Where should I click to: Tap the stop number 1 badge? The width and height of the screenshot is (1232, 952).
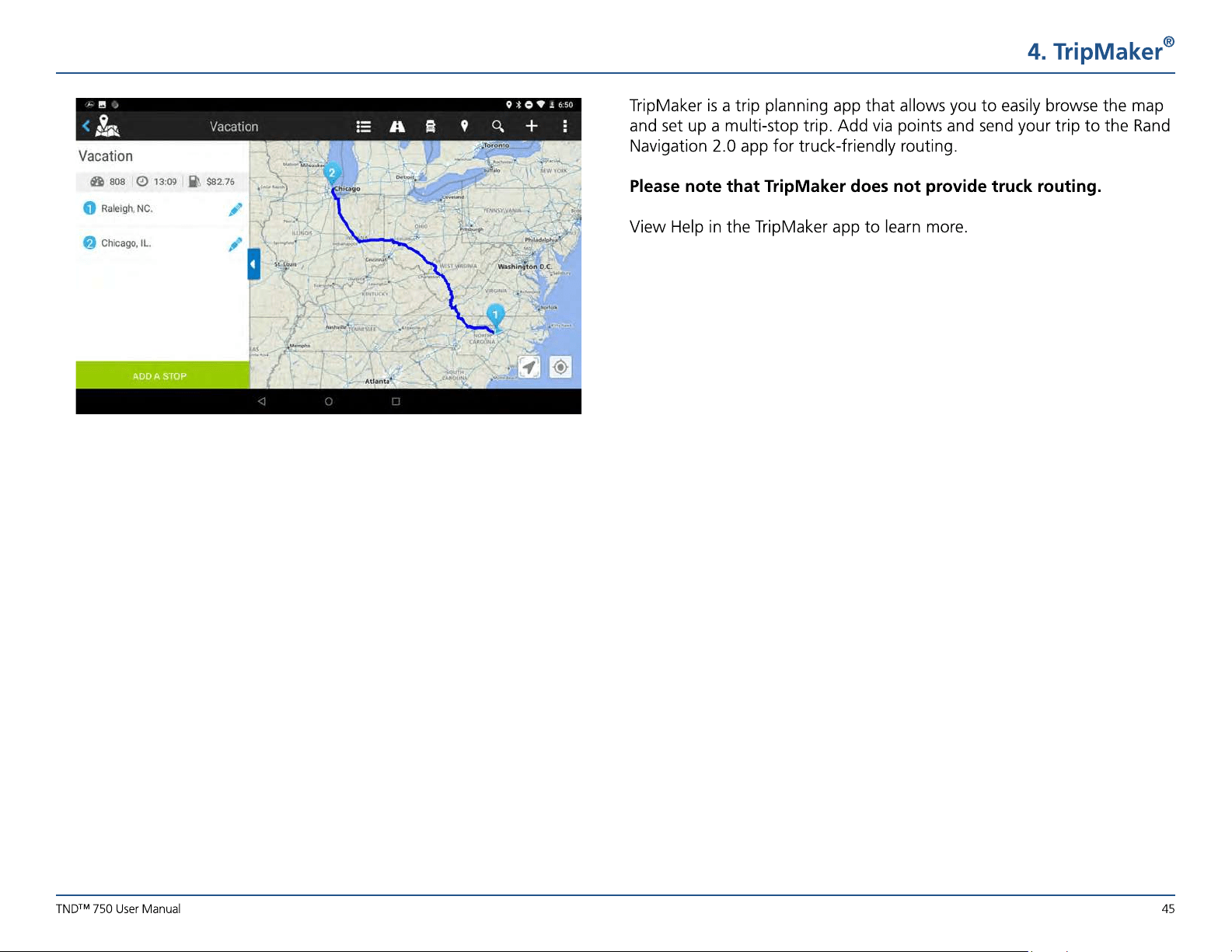point(89,208)
